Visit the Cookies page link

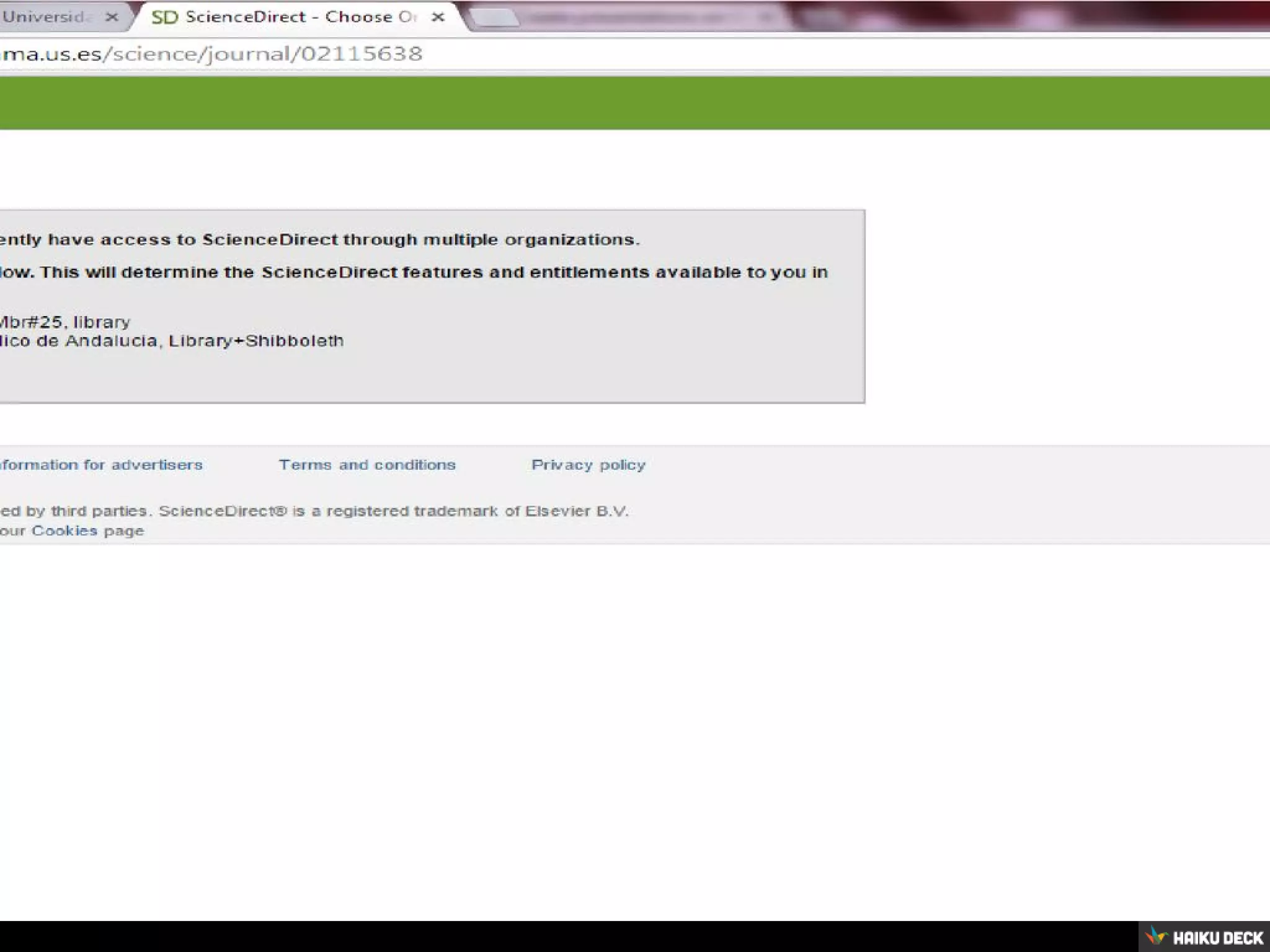click(64, 531)
